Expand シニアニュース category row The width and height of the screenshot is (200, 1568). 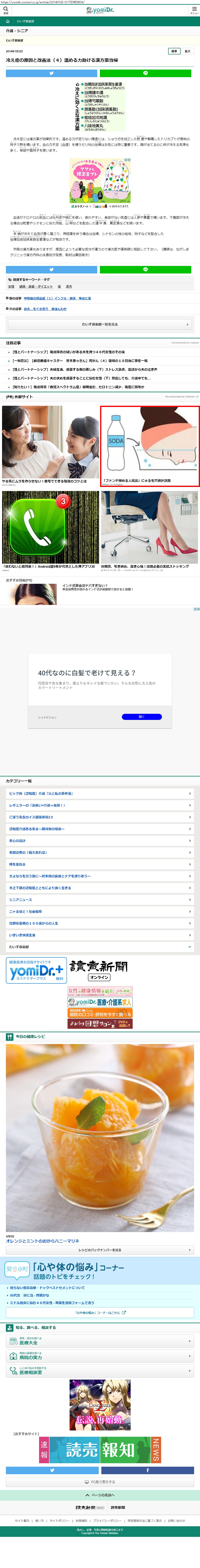[100, 900]
